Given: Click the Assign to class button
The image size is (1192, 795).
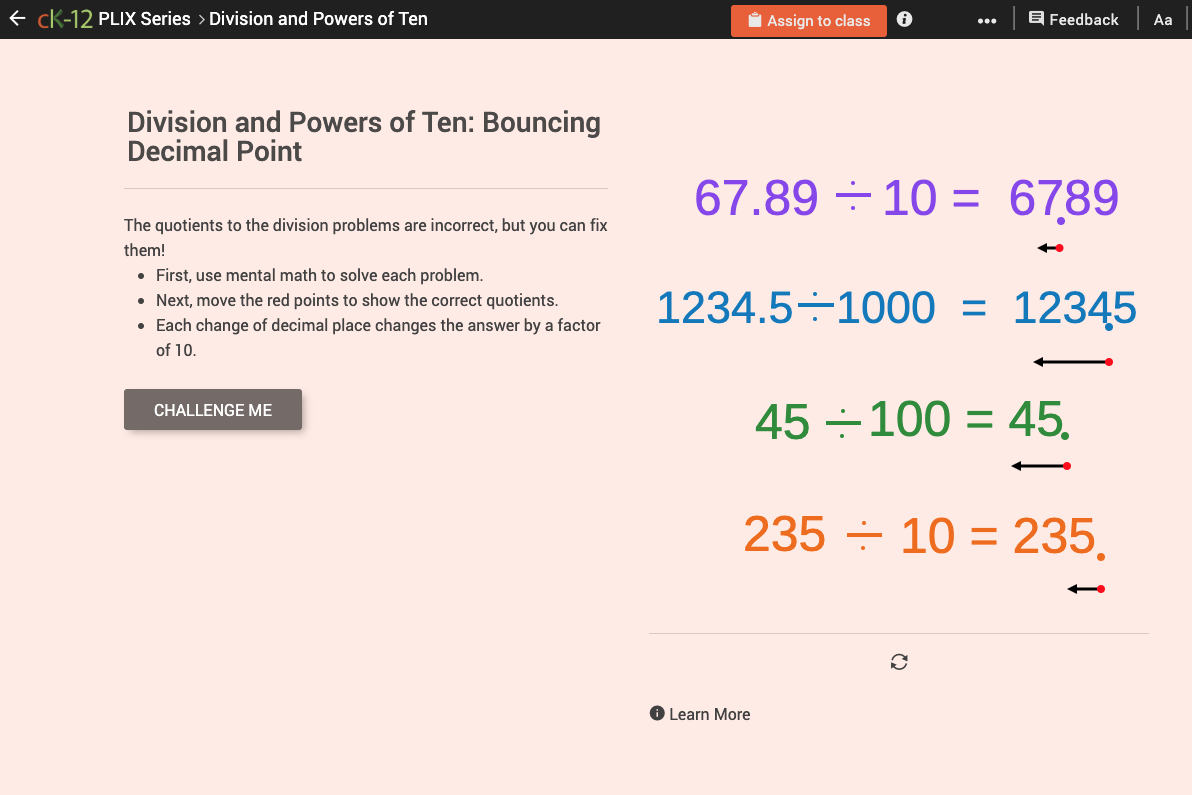Looking at the screenshot, I should coord(808,19).
